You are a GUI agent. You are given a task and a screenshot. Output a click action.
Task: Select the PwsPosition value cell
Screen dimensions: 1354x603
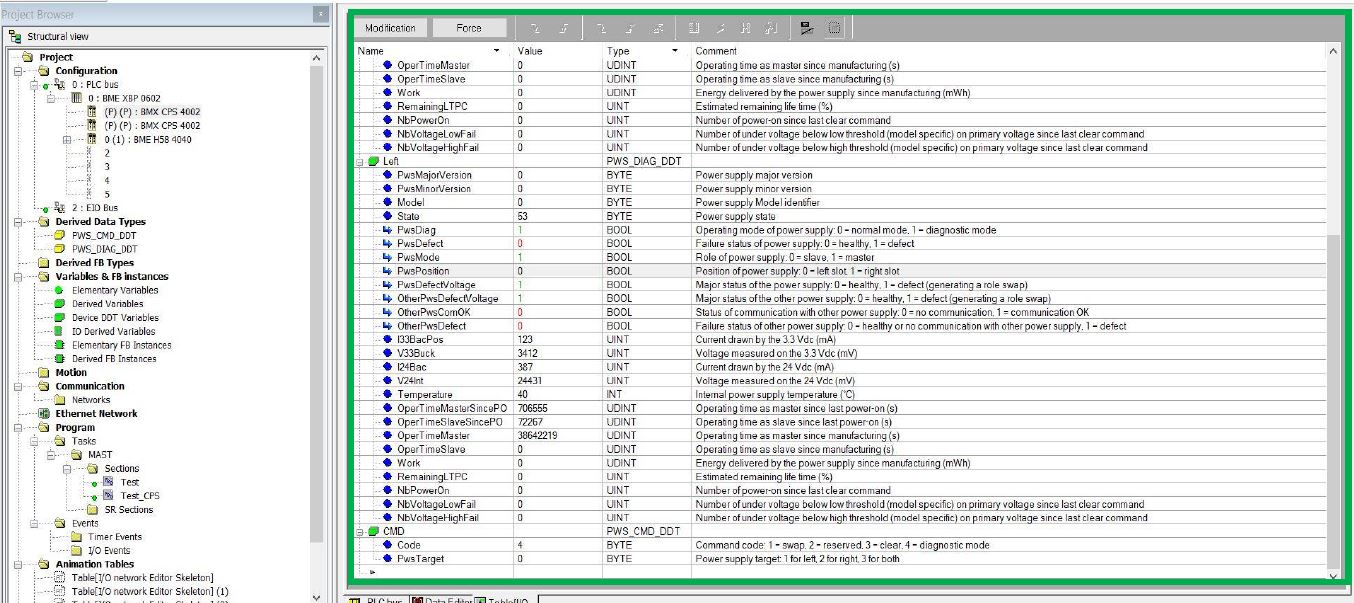coord(557,271)
